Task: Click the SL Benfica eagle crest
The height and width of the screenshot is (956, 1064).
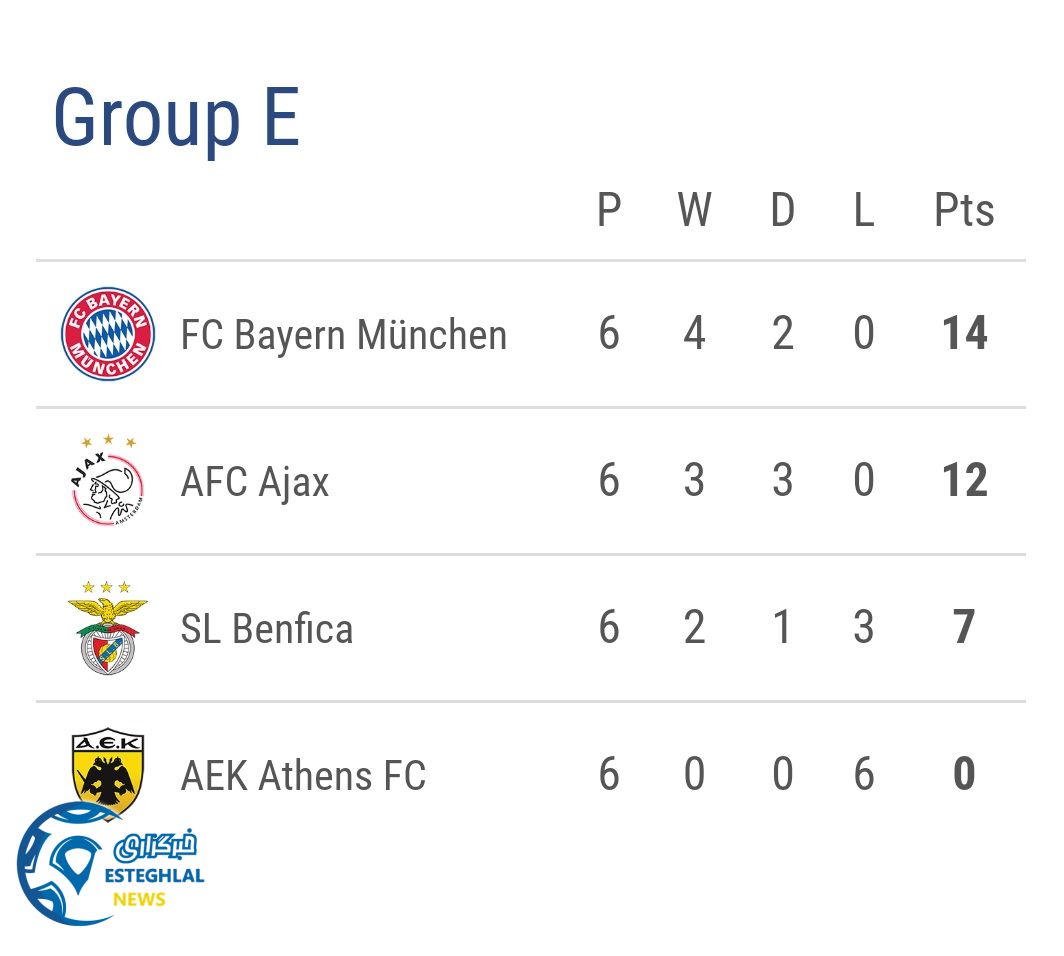Action: coord(107,628)
